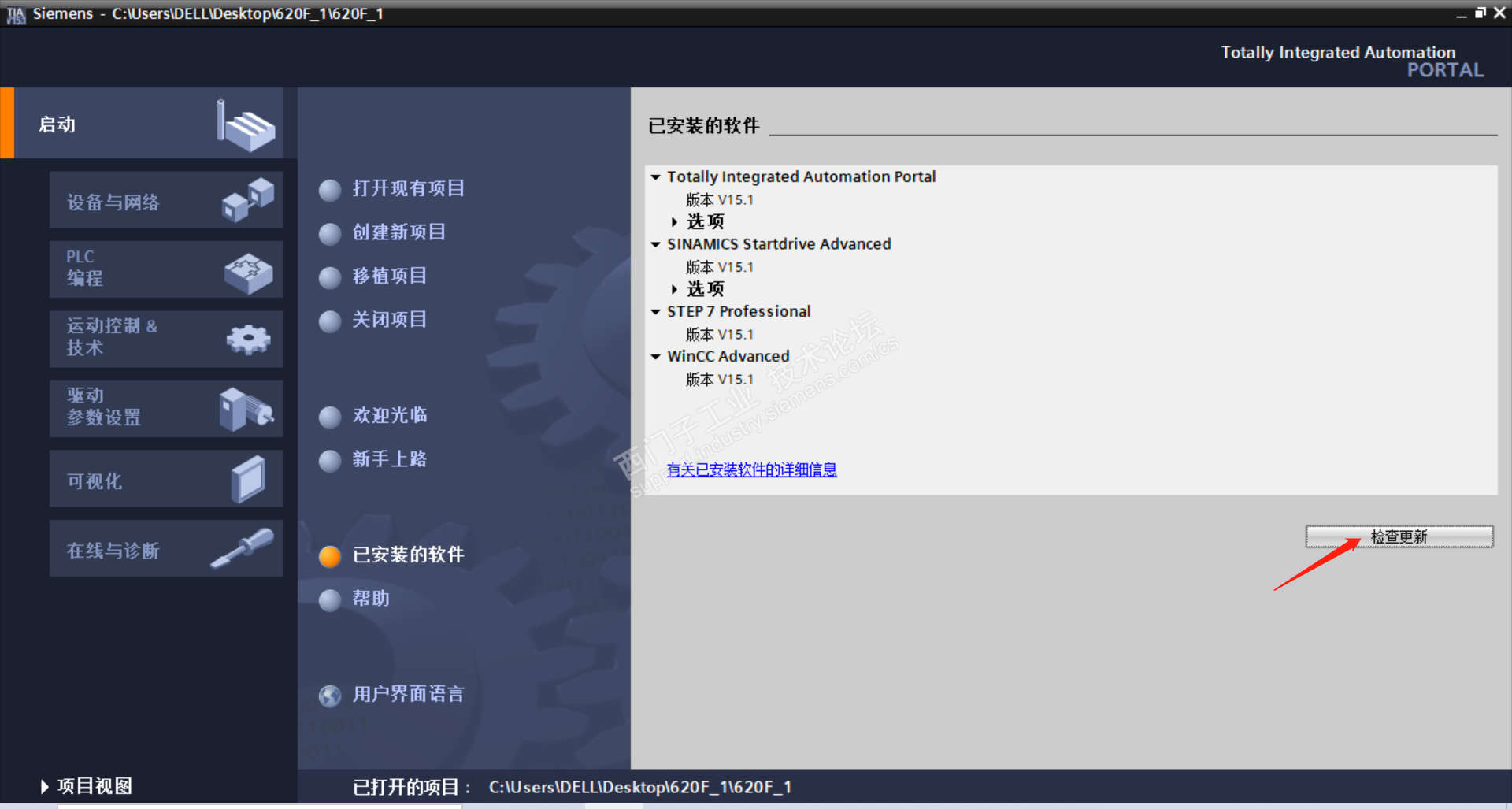
Task: Click 版本 V15.1 under SINAMICS Startdrive Advanced
Action: pyautogui.click(x=720, y=267)
